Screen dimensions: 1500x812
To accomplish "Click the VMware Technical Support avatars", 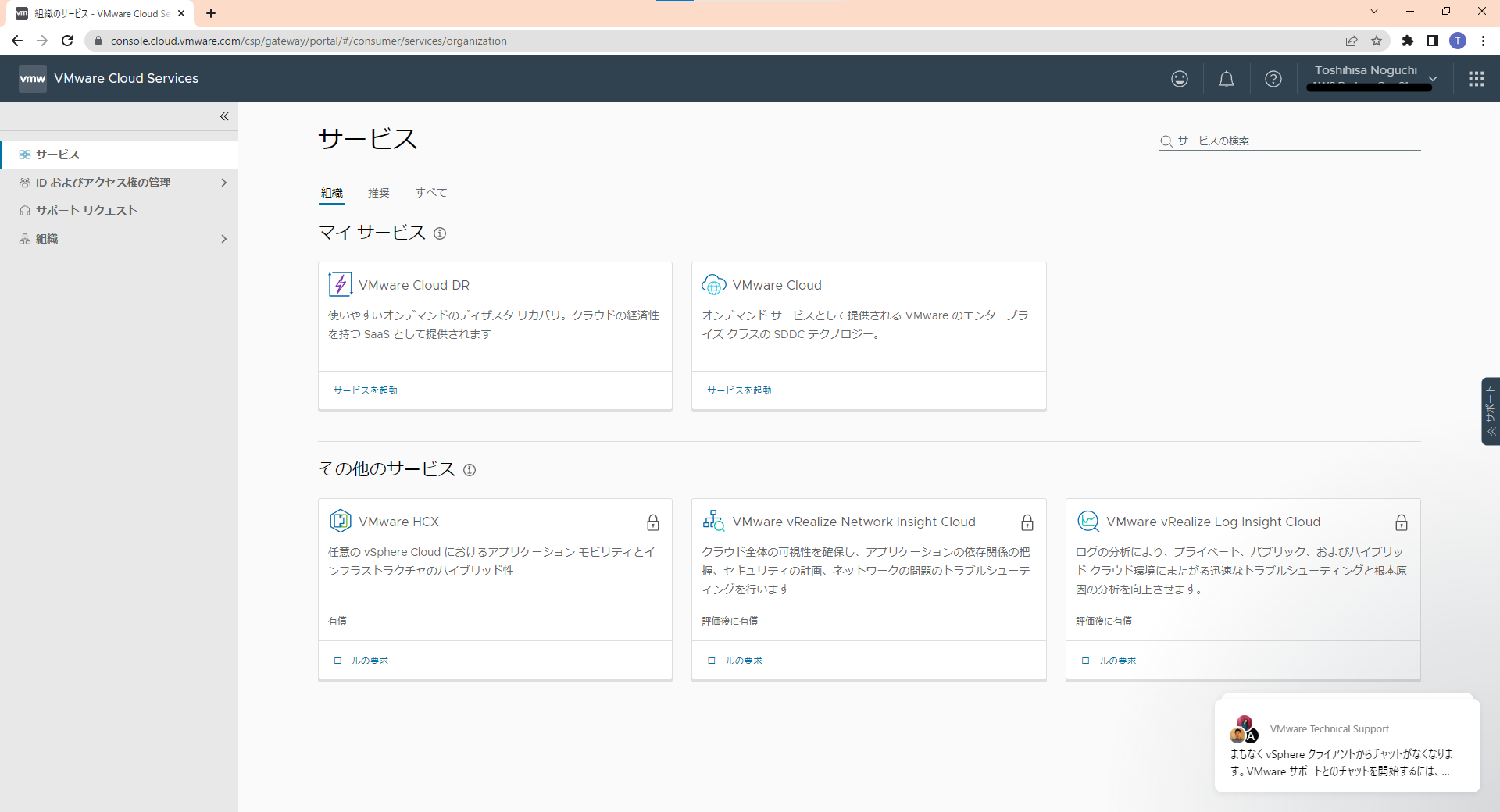I will point(1243,729).
